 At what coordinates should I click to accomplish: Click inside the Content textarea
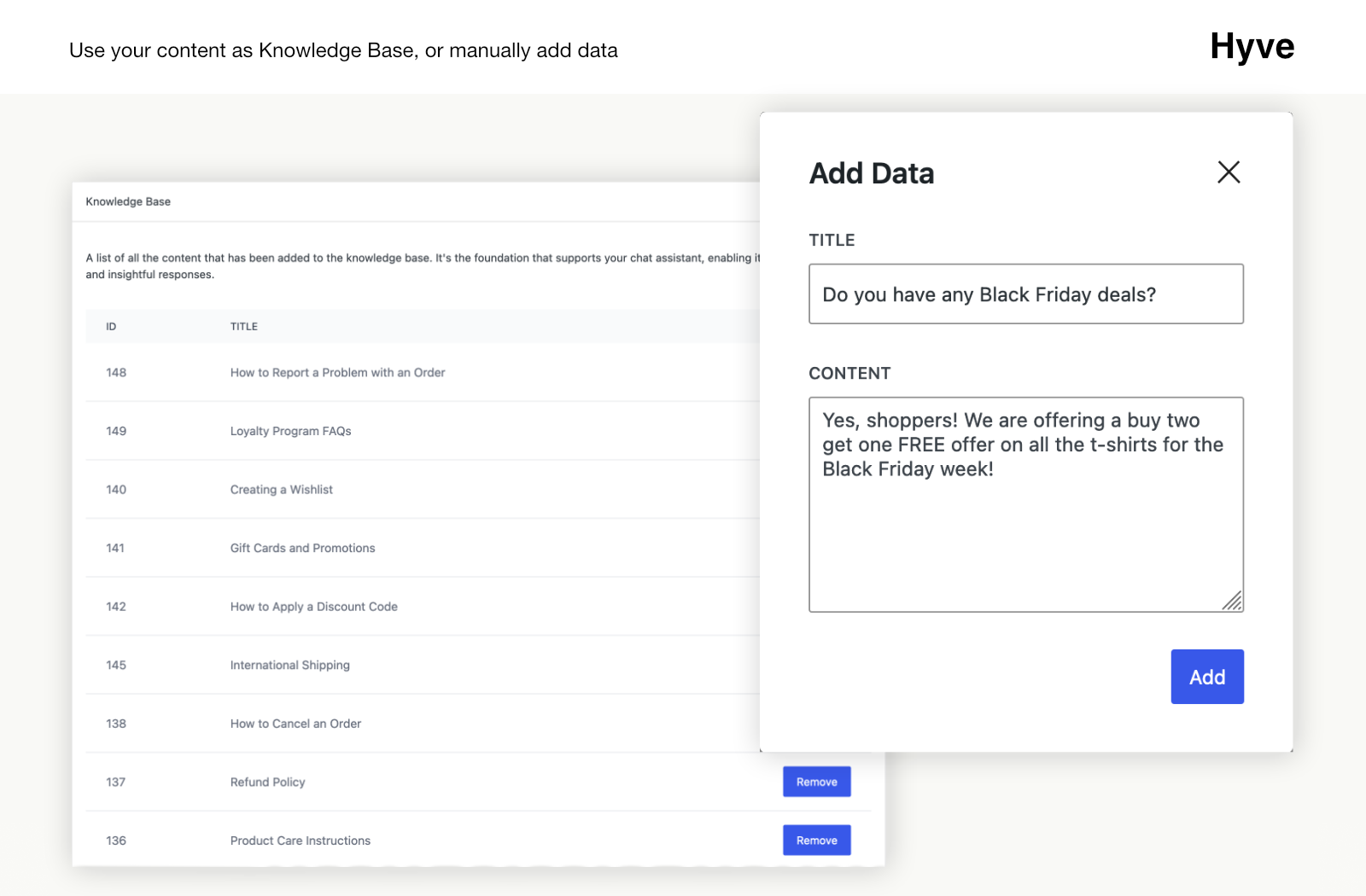pyautogui.click(x=1025, y=529)
